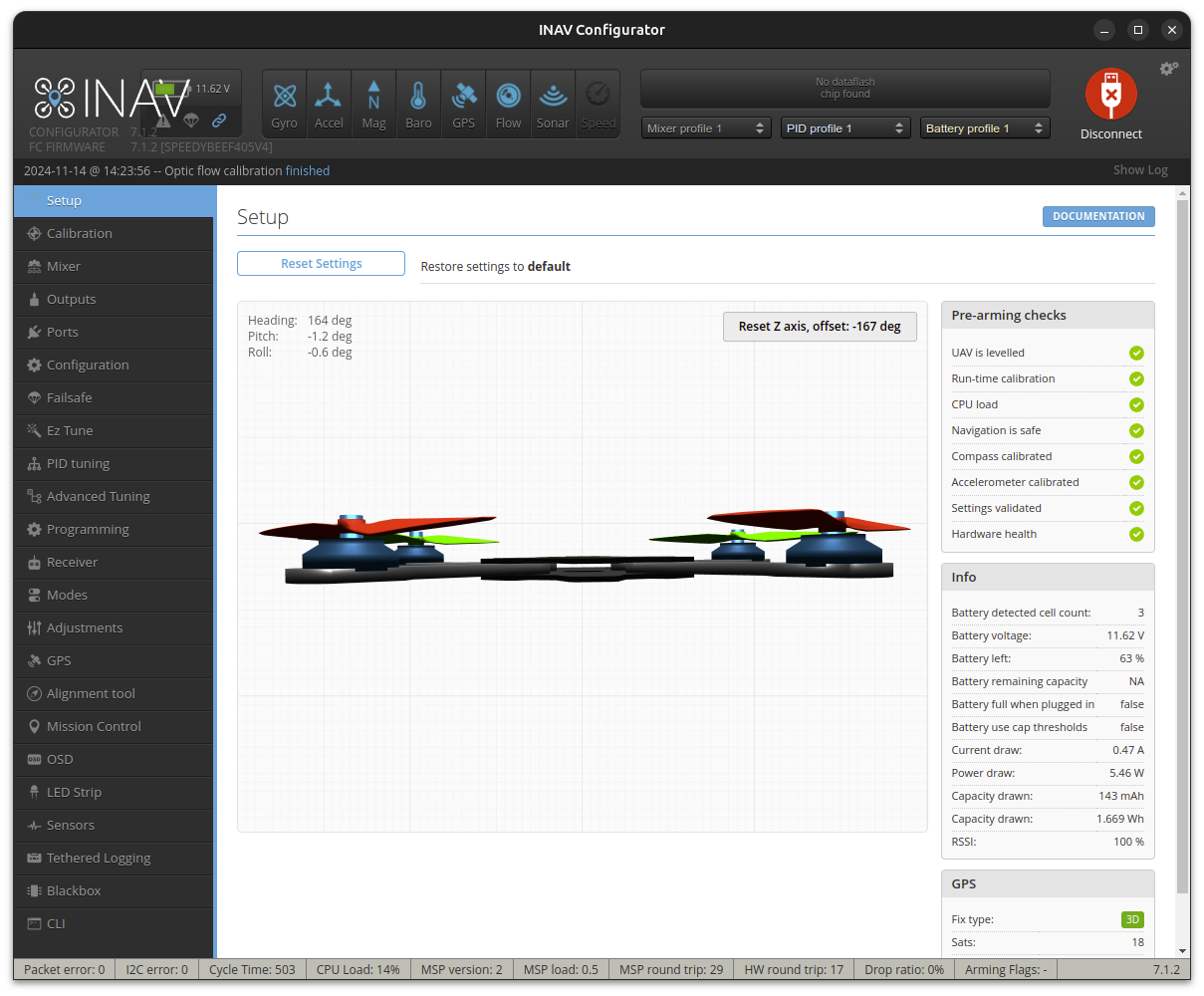Open the OSD tab

pos(114,759)
